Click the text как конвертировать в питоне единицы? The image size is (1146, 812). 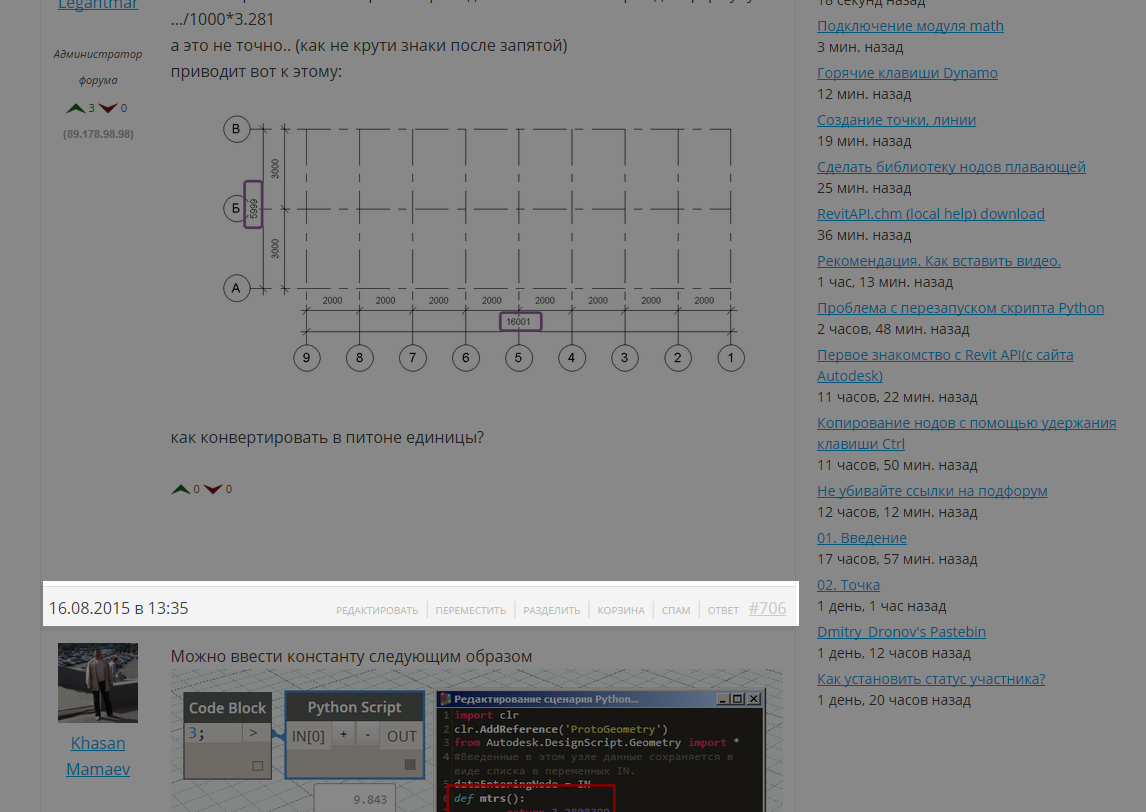[x=327, y=437]
